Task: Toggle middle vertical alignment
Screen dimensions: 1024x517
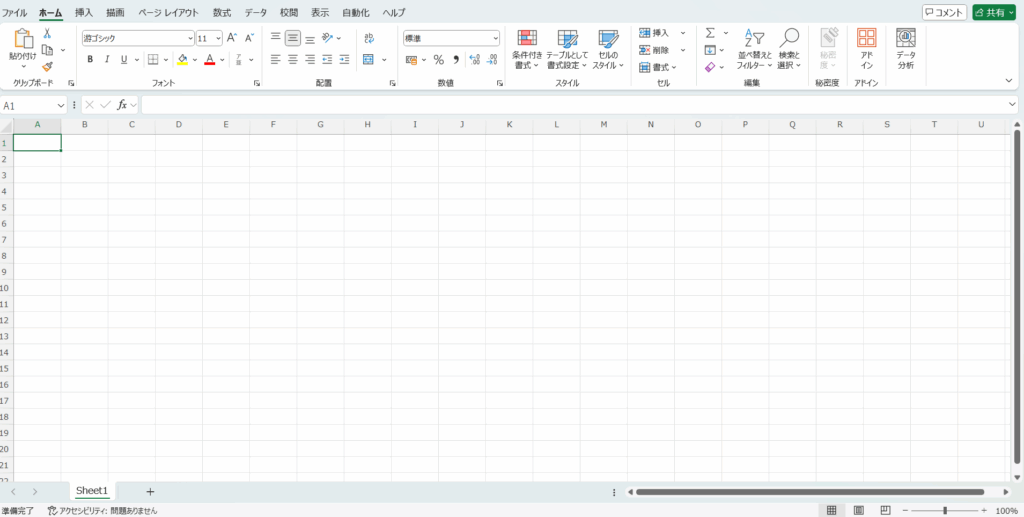Action: tap(293, 38)
